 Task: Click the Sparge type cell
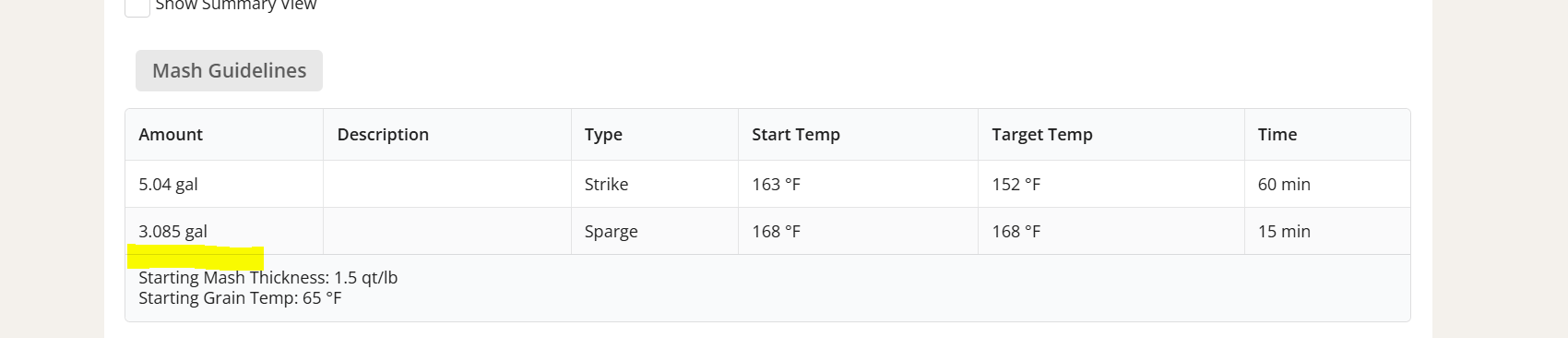655,232
